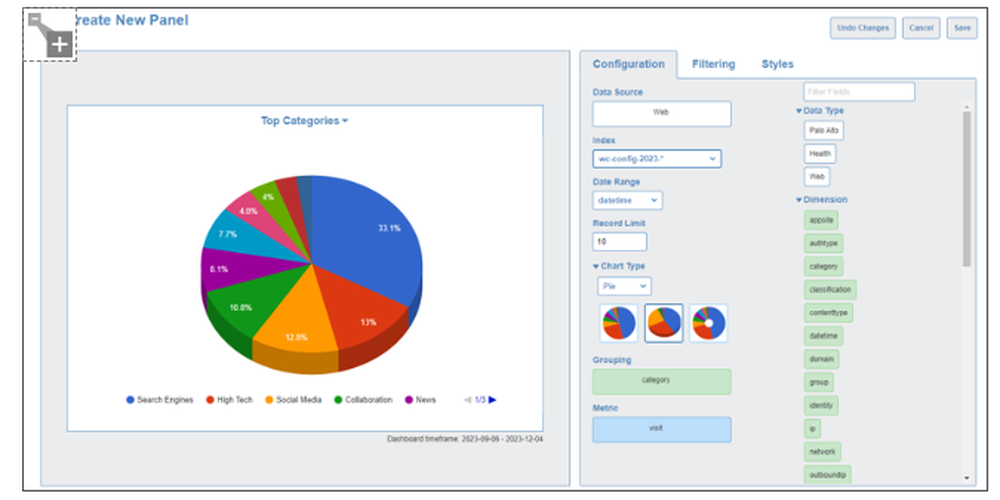The image size is (1000, 500).
Task: Select the network dimension
Action: [x=822, y=452]
